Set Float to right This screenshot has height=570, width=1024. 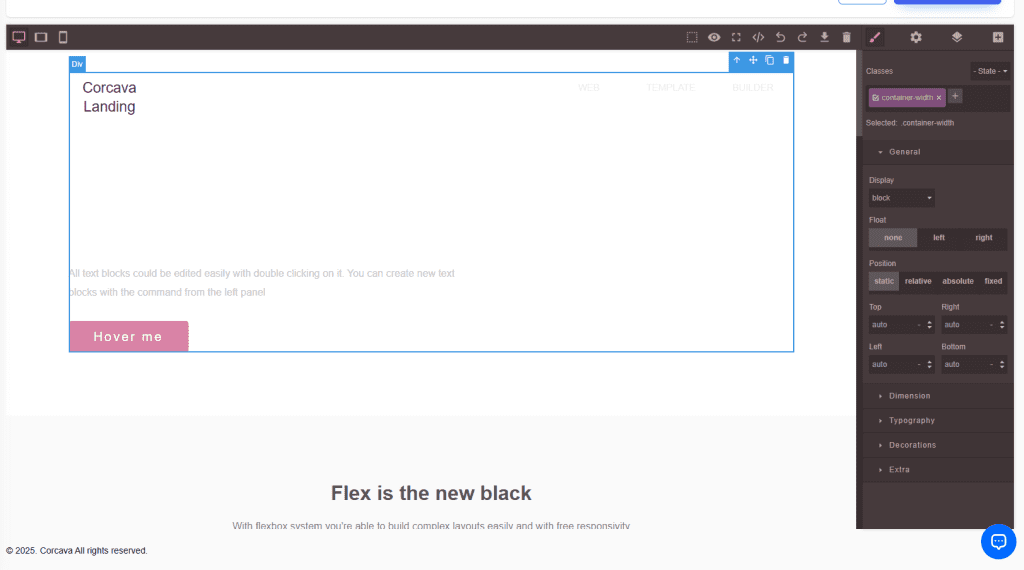[x=984, y=238]
